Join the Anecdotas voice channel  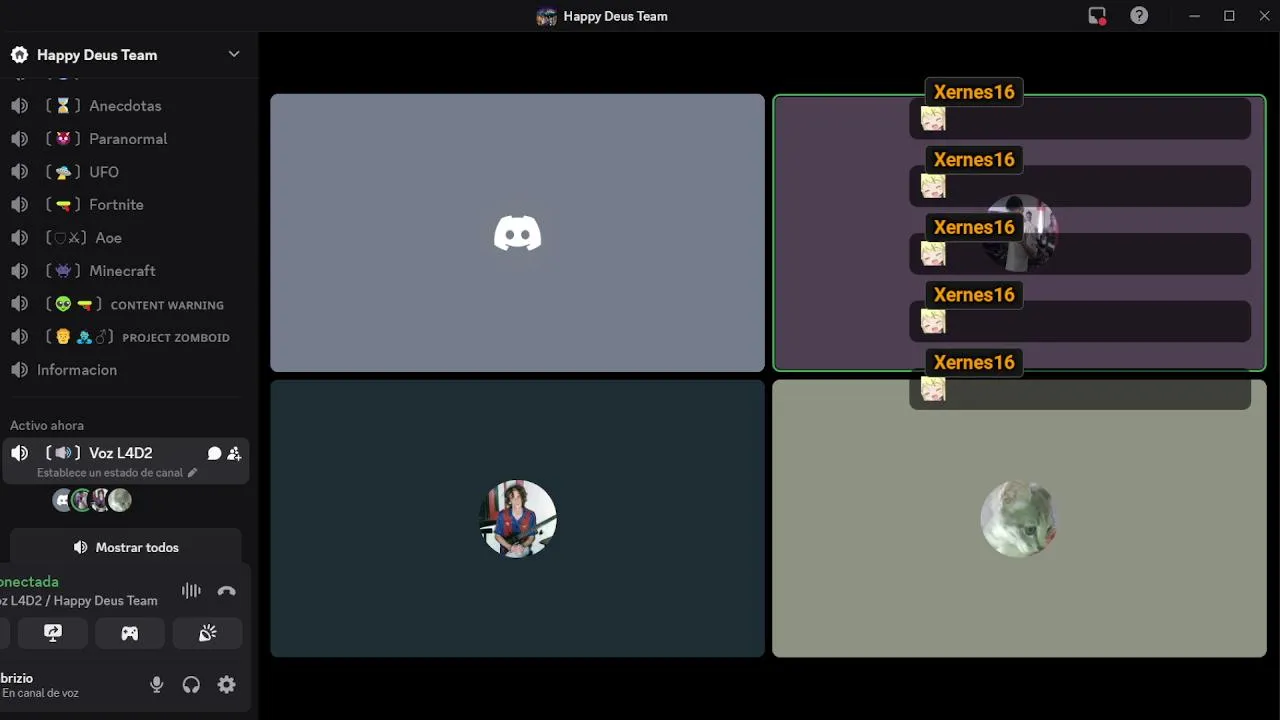(125, 106)
